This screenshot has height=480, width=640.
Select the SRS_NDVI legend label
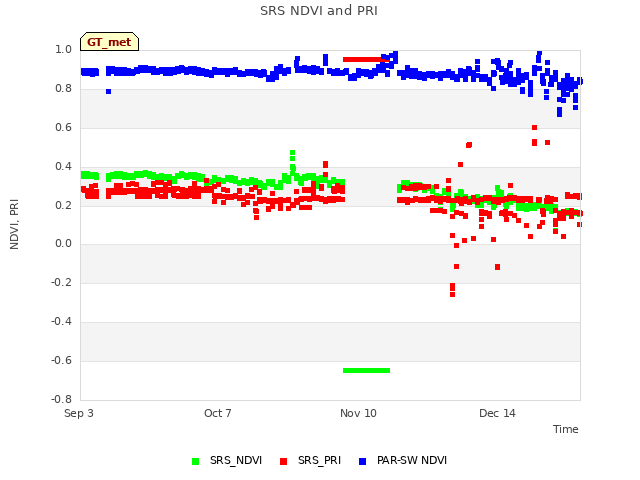click(x=236, y=460)
